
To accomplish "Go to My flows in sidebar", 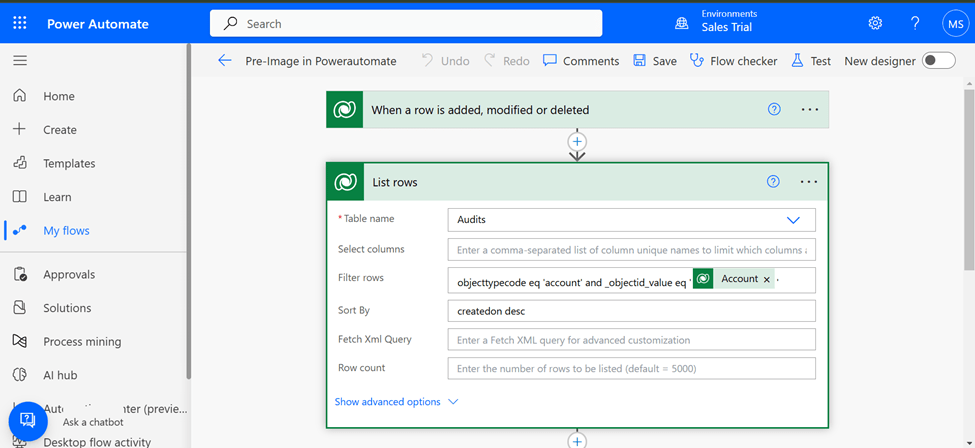I will tap(66, 231).
